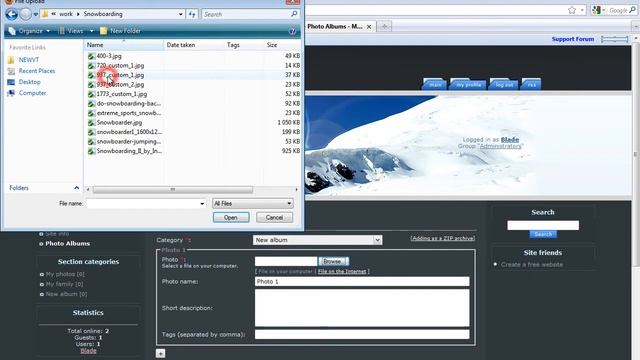Click the Cancel button in dialog
This screenshot has width=640, height=360.
(x=274, y=218)
